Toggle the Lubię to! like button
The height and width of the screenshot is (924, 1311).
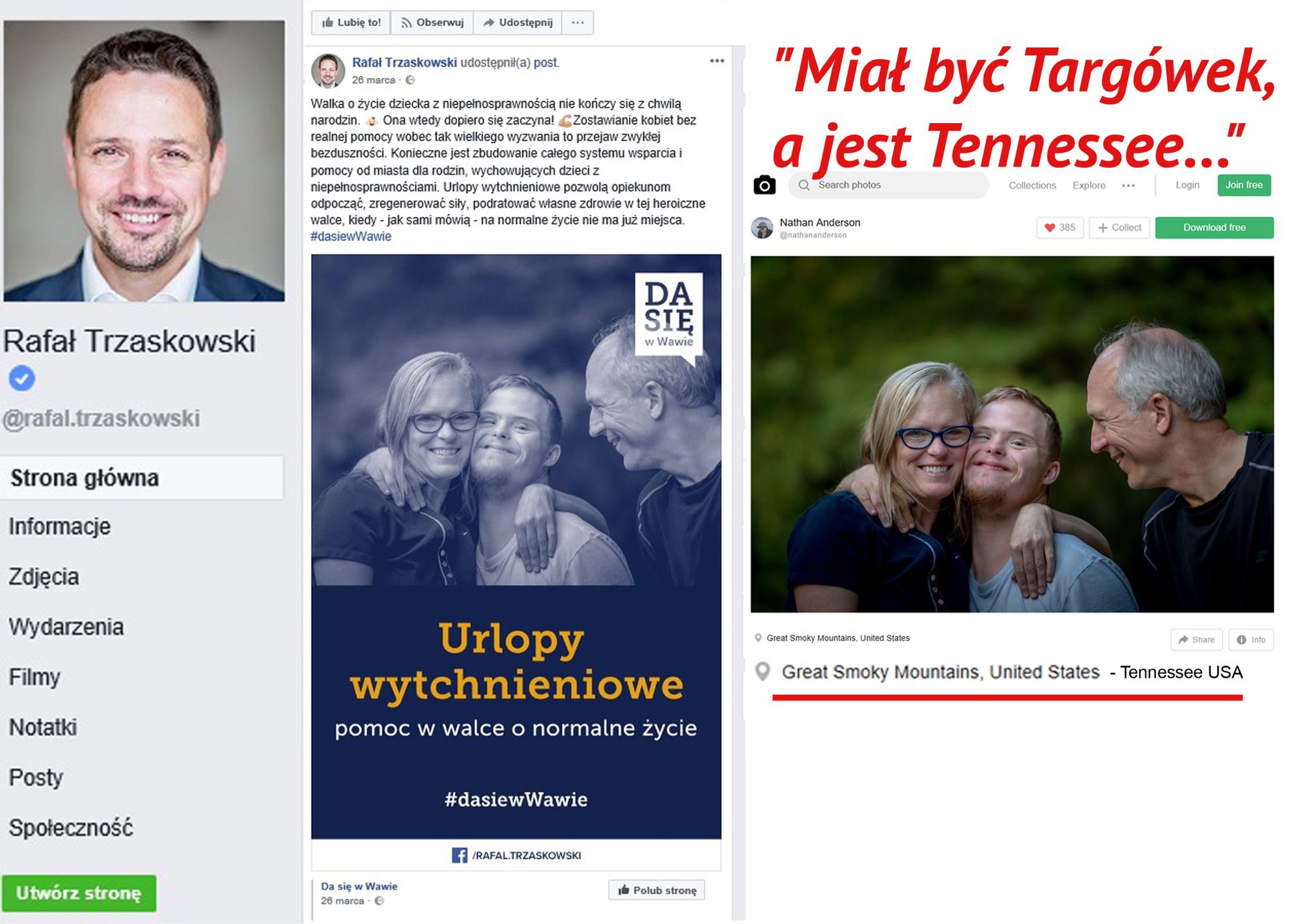(351, 22)
